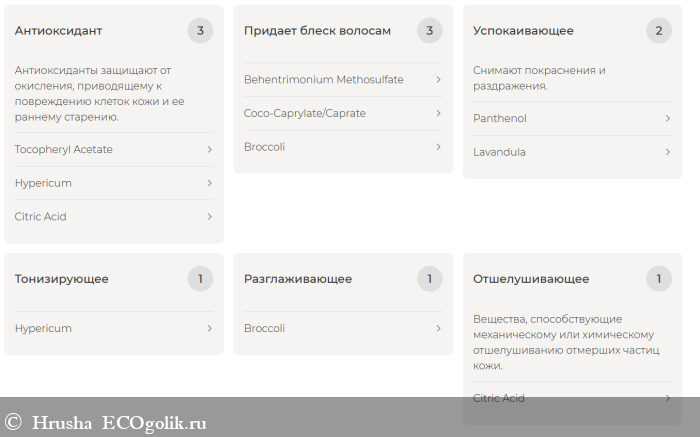Expand the chevron next to Panthenol

[x=667, y=119]
